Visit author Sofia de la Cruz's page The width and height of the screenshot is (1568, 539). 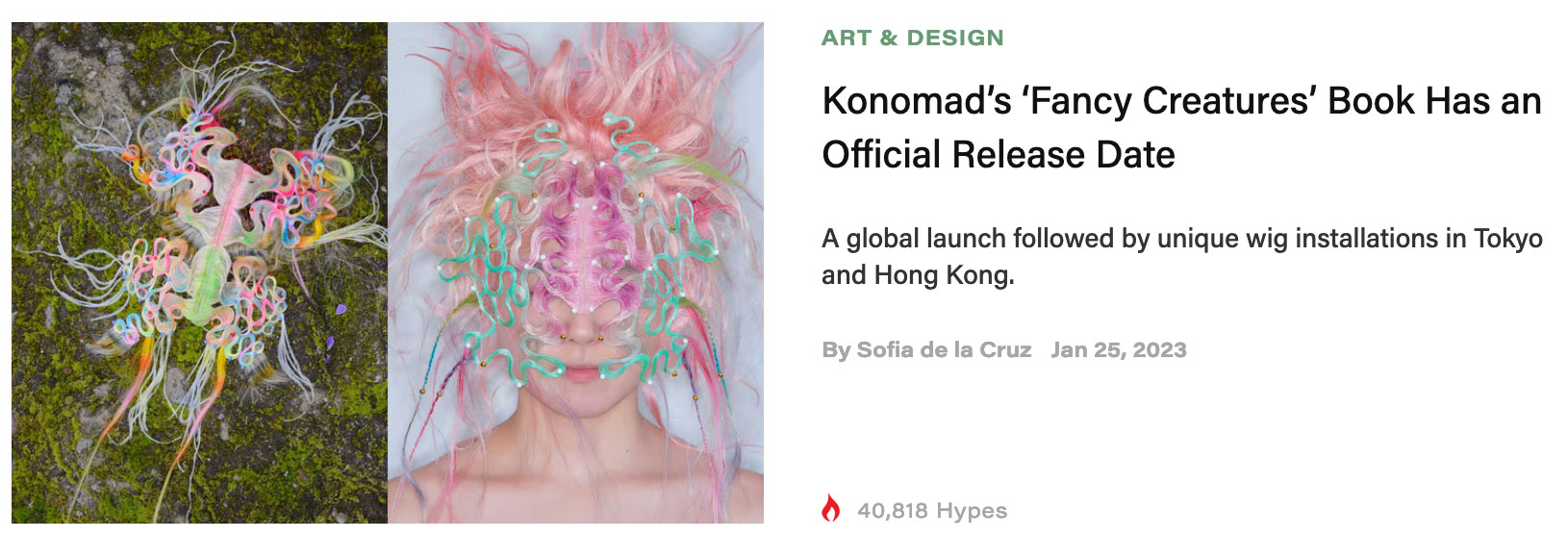pyautogui.click(x=944, y=349)
